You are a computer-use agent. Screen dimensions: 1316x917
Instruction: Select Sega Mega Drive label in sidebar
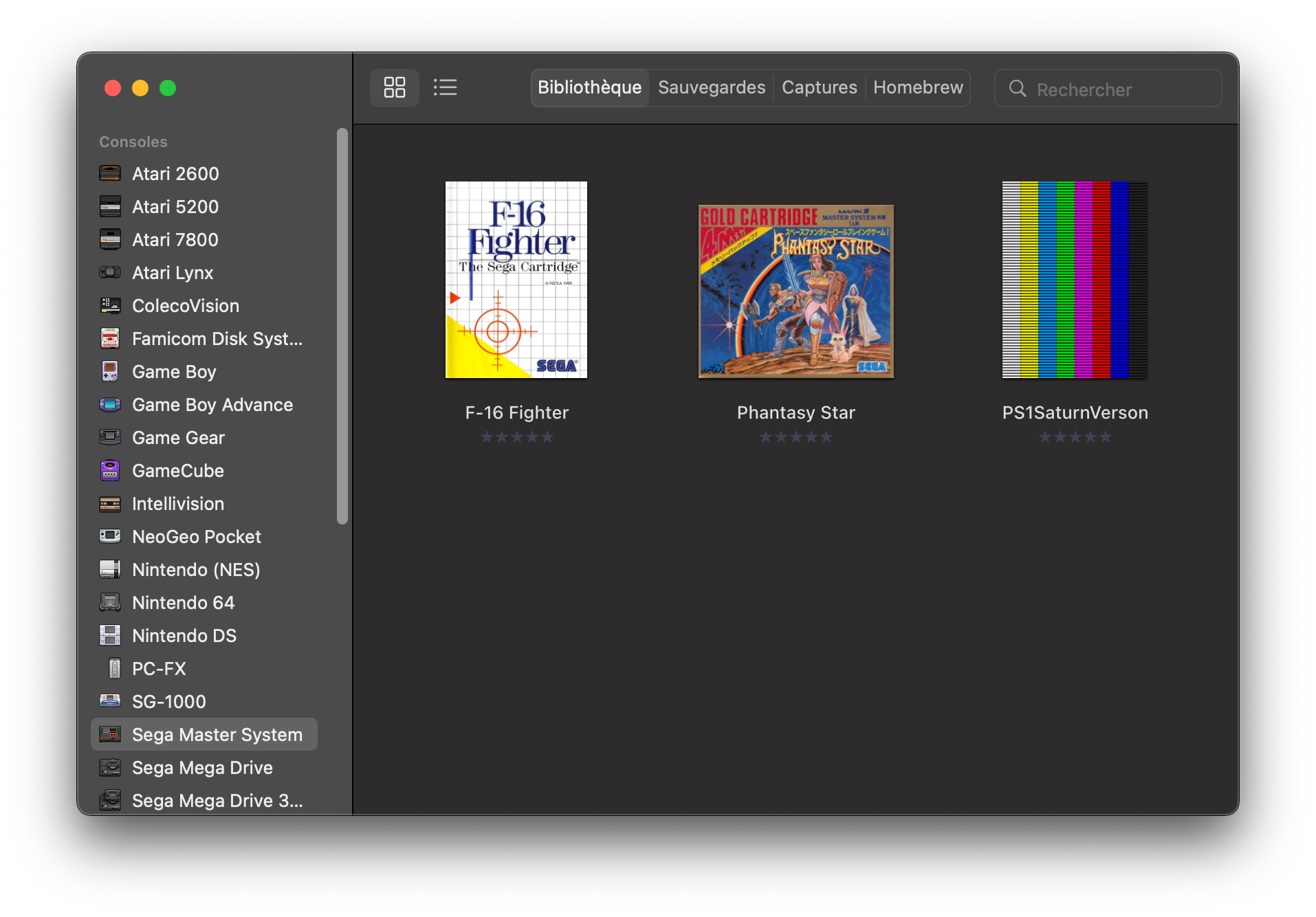click(x=203, y=768)
